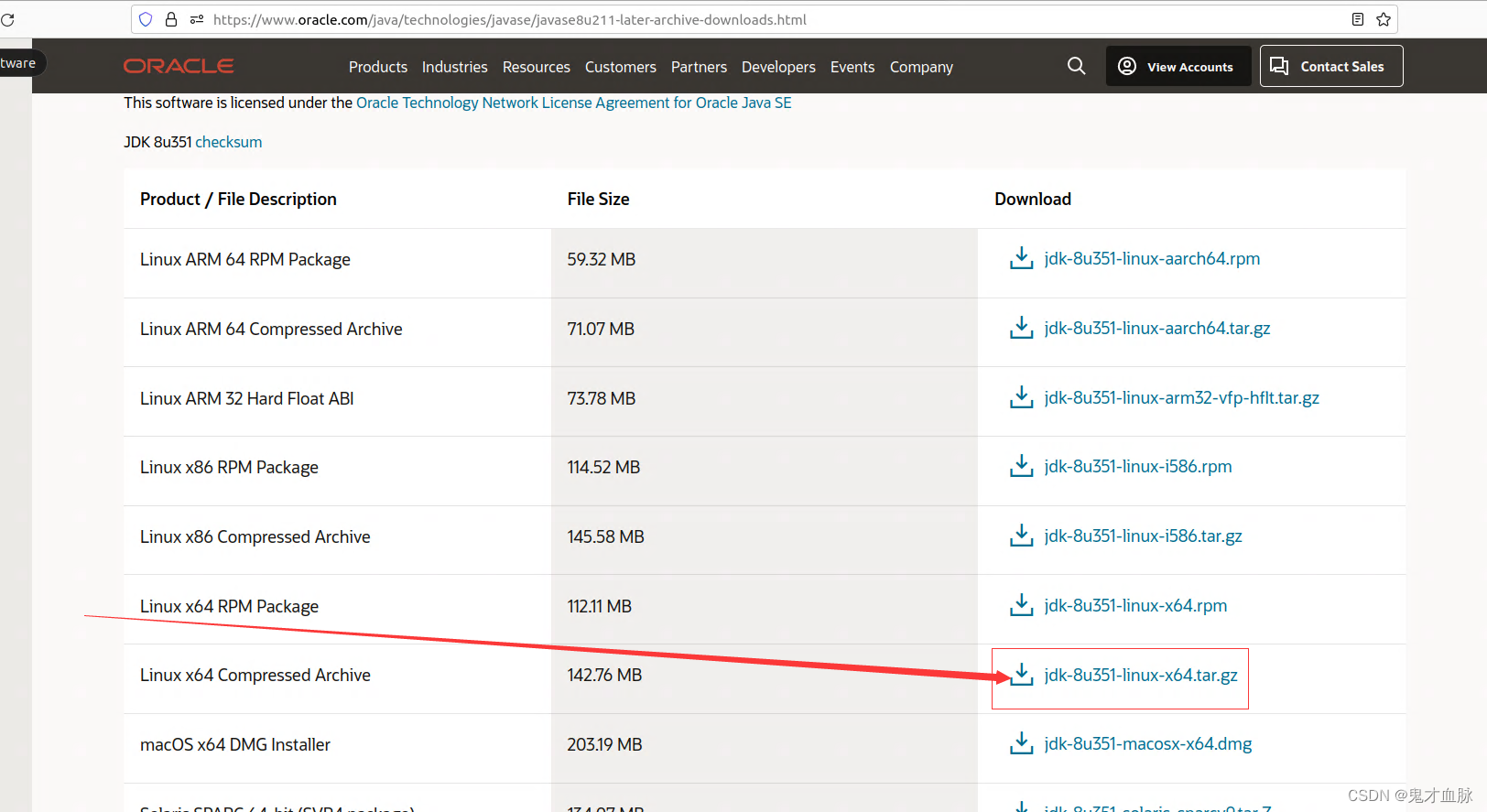Image resolution: width=1487 pixels, height=812 pixels.
Task: Download jdk-8u351-macosx-x64.dmg link
Action: pyautogui.click(x=1148, y=743)
